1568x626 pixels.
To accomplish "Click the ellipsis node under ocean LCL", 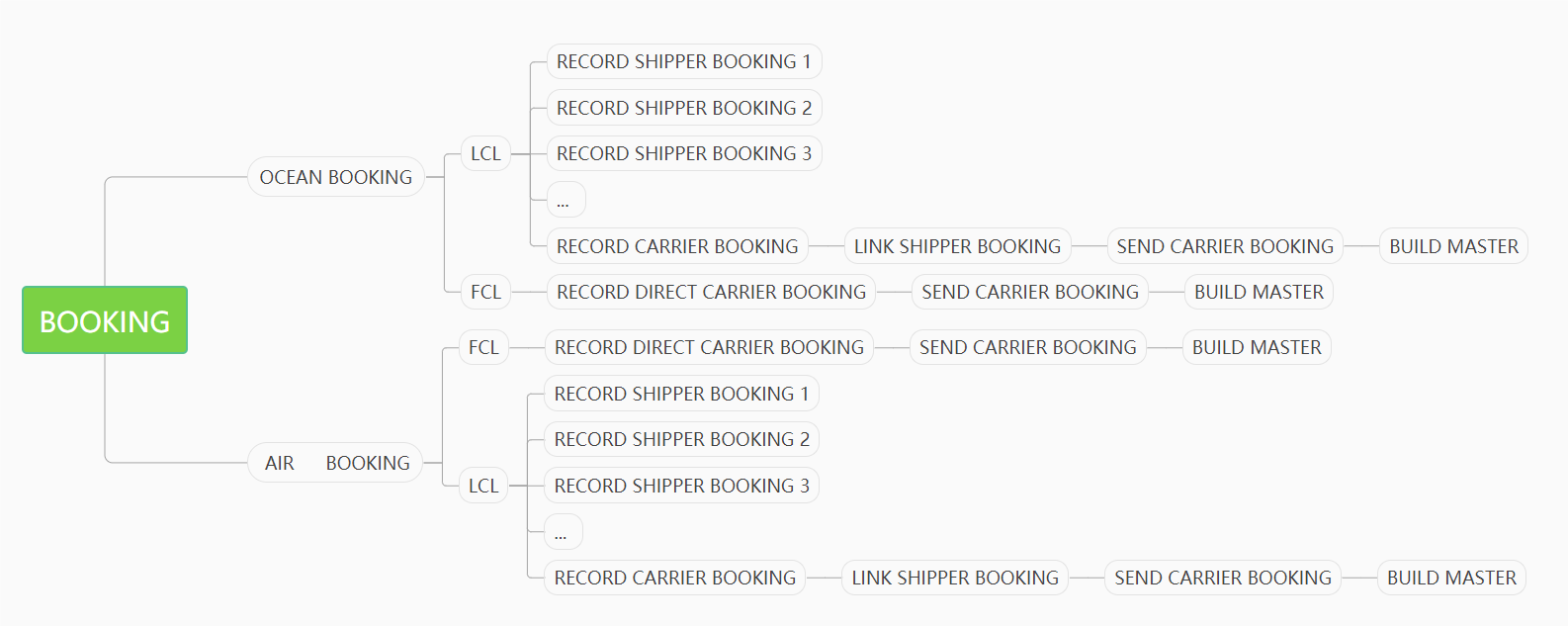I will [x=566, y=200].
